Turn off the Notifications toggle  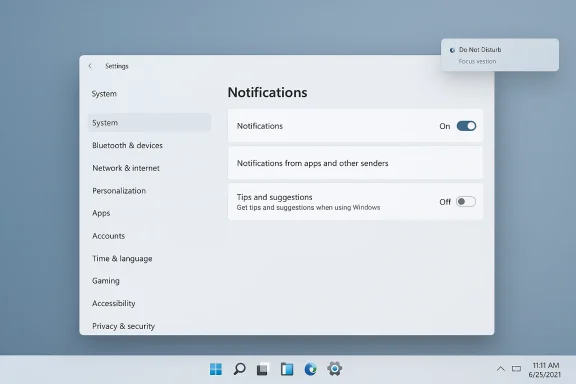click(x=466, y=126)
